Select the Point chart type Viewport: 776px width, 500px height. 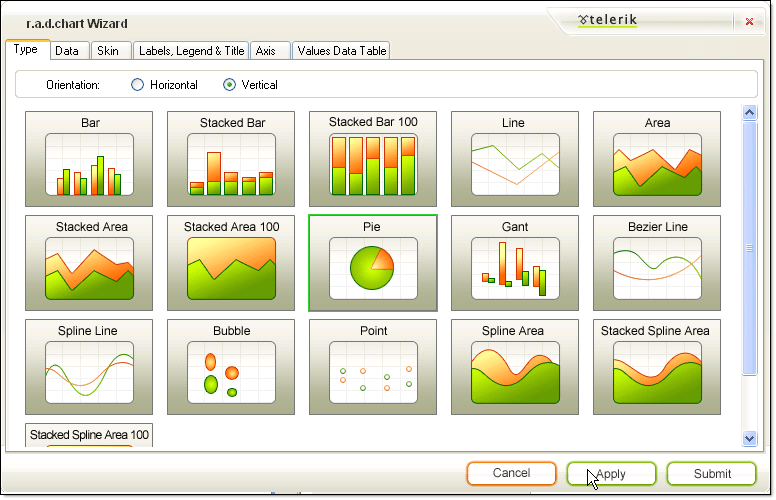click(373, 367)
